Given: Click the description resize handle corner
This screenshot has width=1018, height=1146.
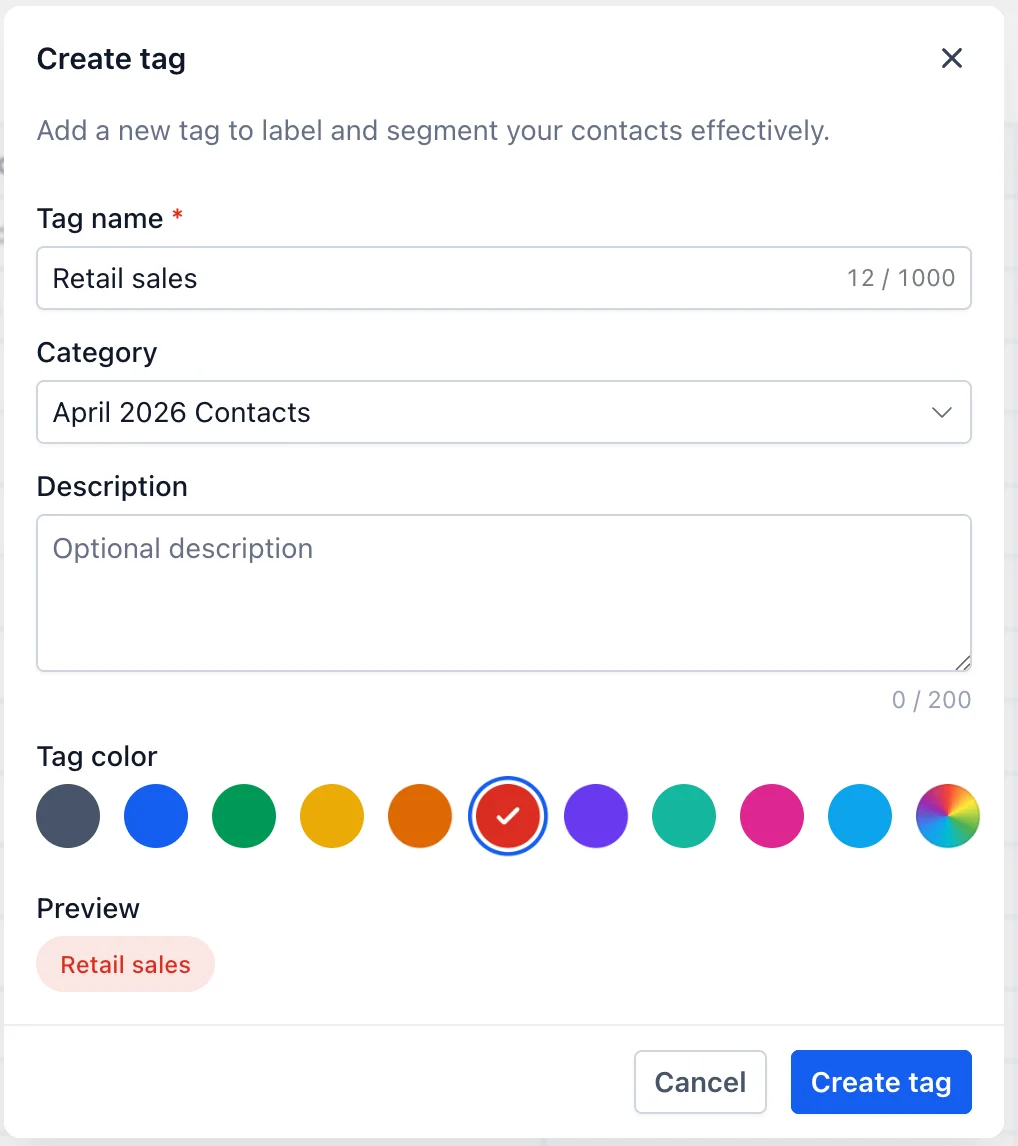Looking at the screenshot, I should point(962,663).
